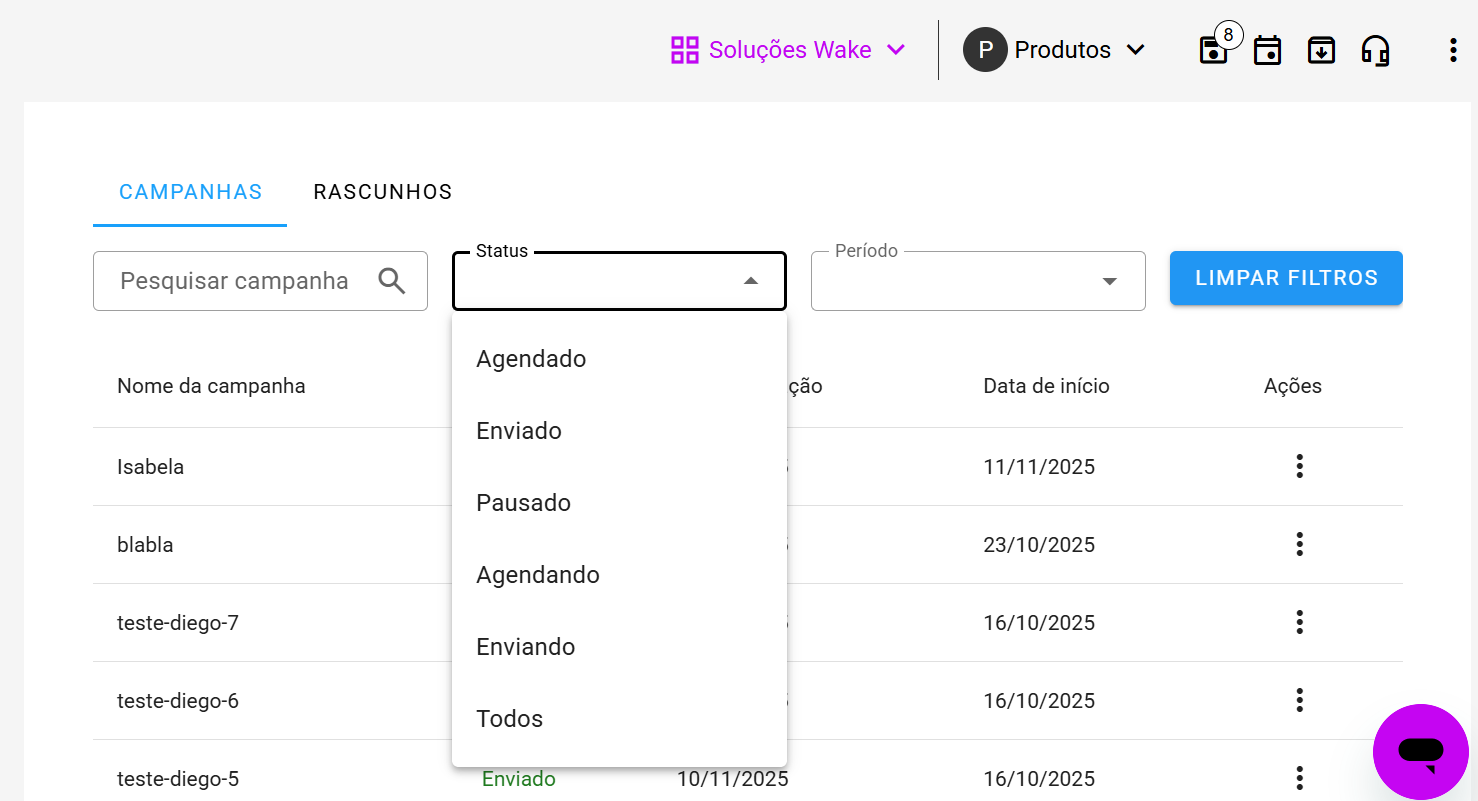Image resolution: width=1478 pixels, height=801 pixels.
Task: Open the headset support icon
Action: click(1375, 50)
